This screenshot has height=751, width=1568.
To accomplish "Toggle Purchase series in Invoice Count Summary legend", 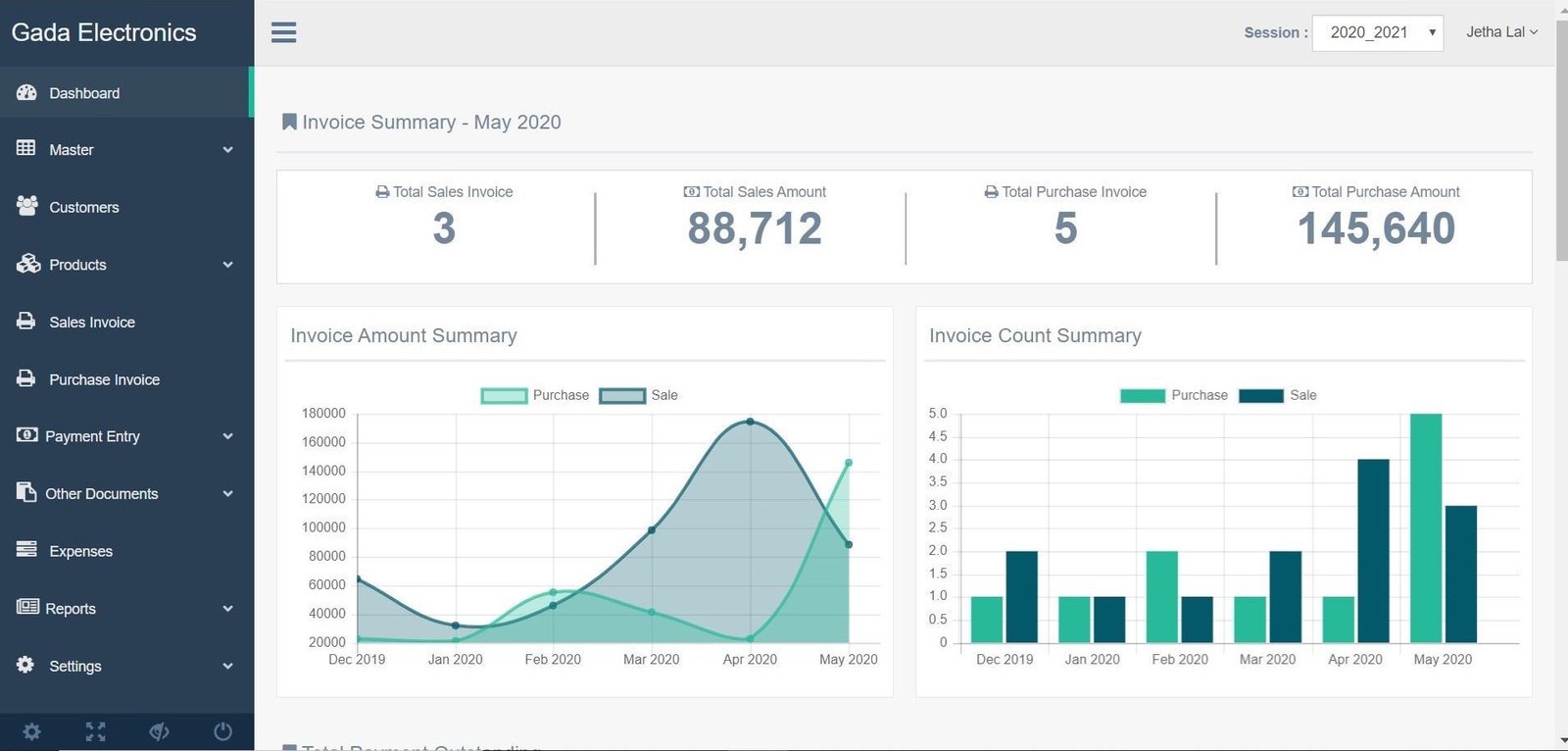I will [x=1174, y=395].
